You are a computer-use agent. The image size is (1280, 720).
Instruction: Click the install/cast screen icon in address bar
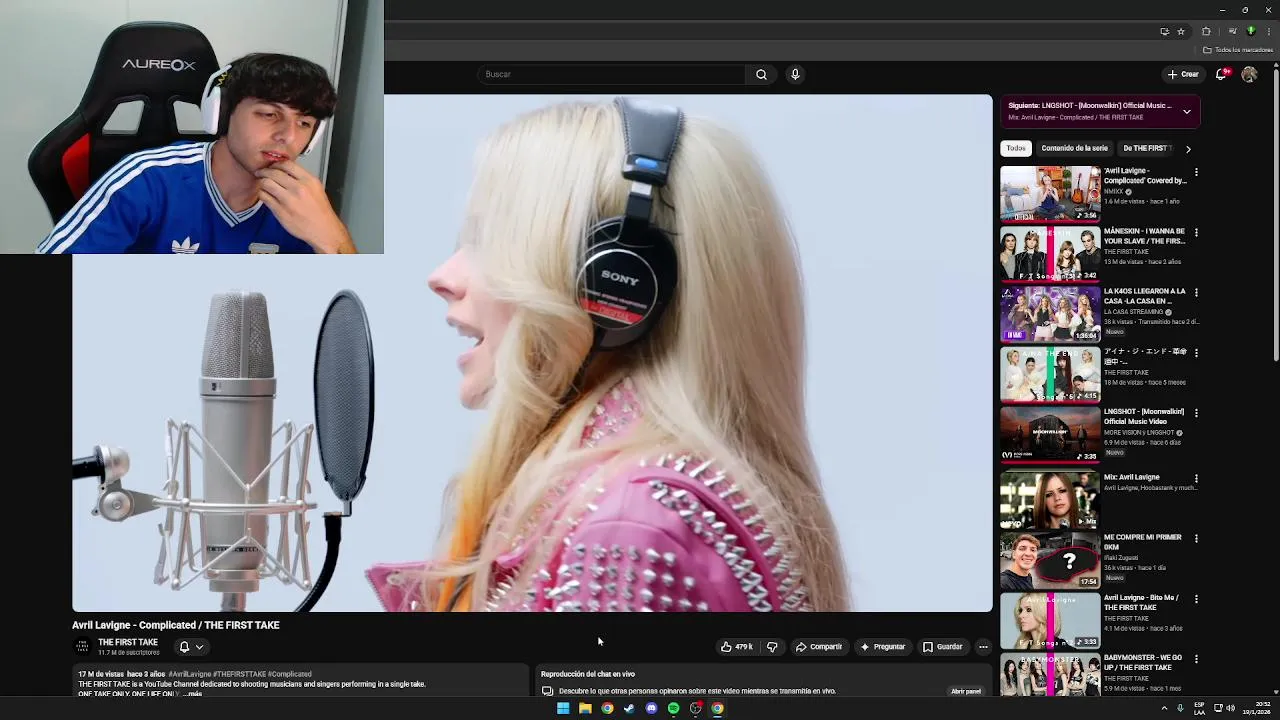coord(1164,31)
